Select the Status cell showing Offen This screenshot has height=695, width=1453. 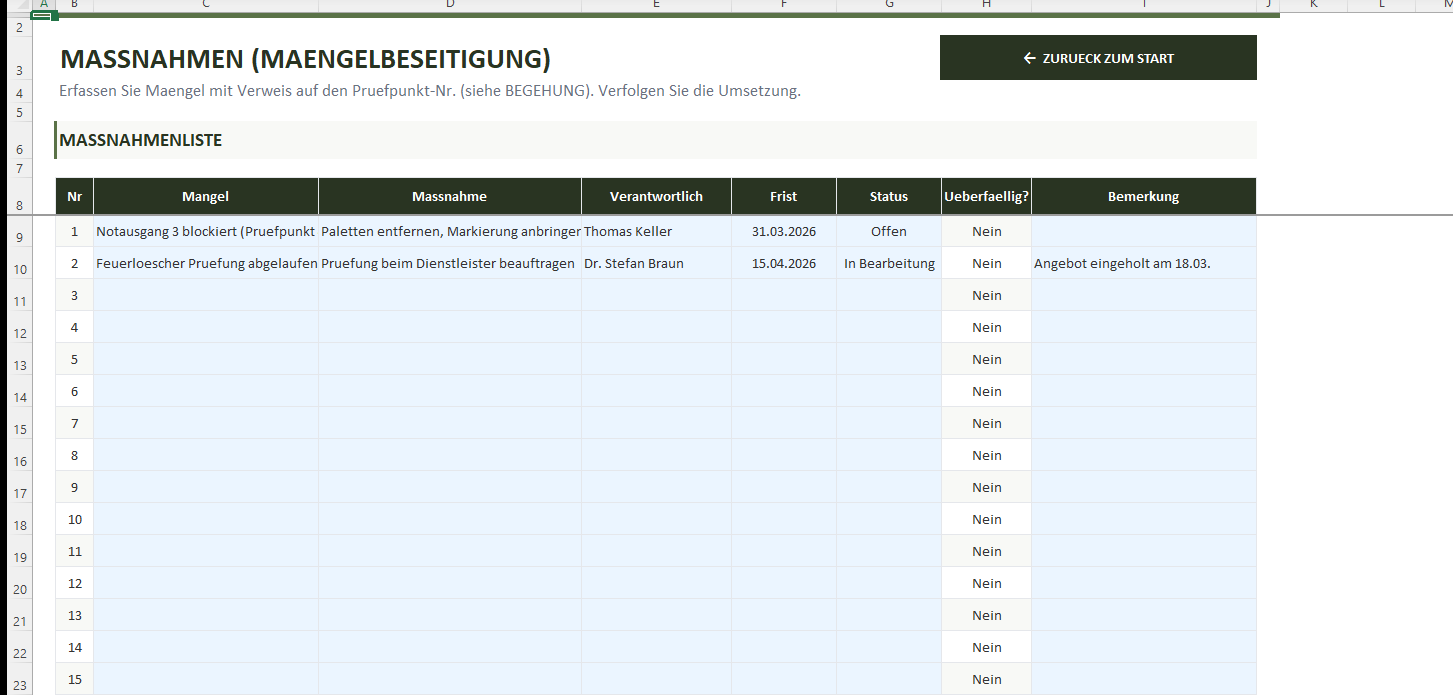(888, 231)
